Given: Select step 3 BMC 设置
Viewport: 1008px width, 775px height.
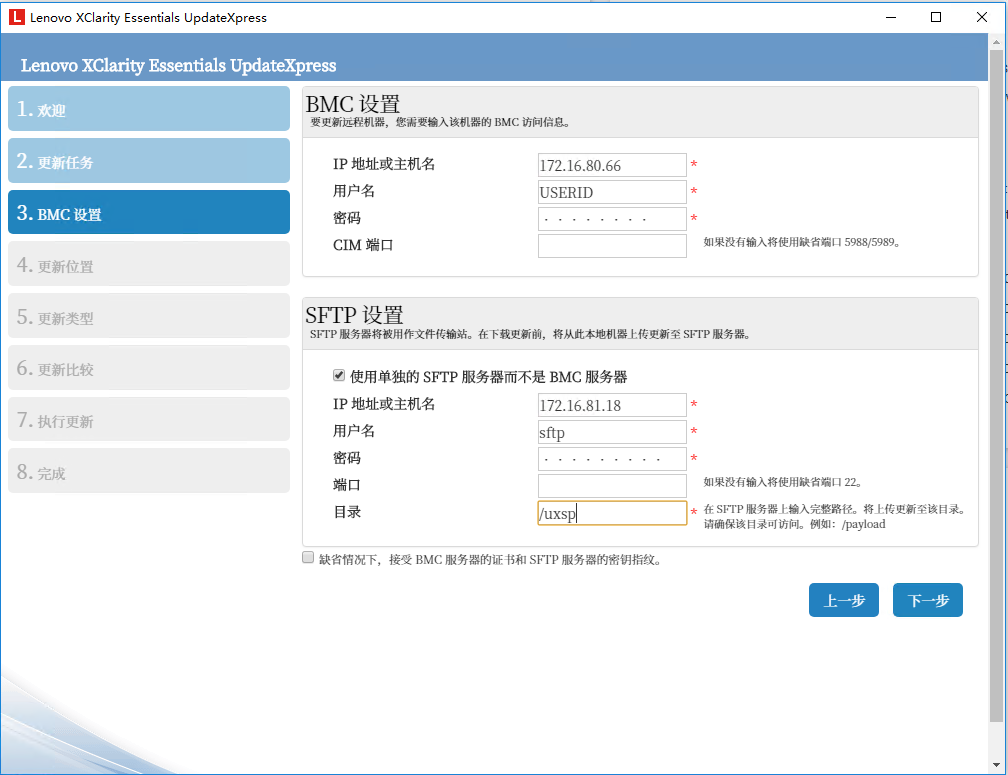Looking at the screenshot, I should click(x=148, y=212).
